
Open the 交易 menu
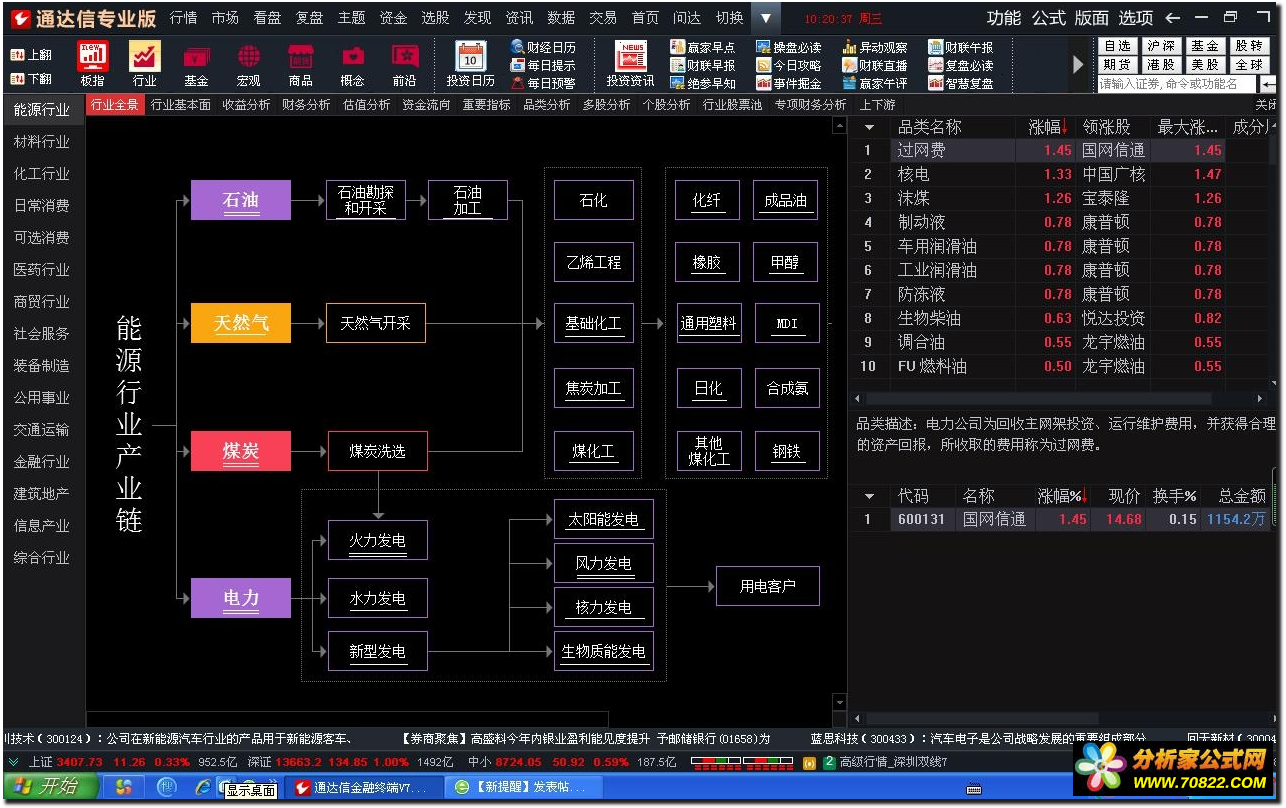603,18
